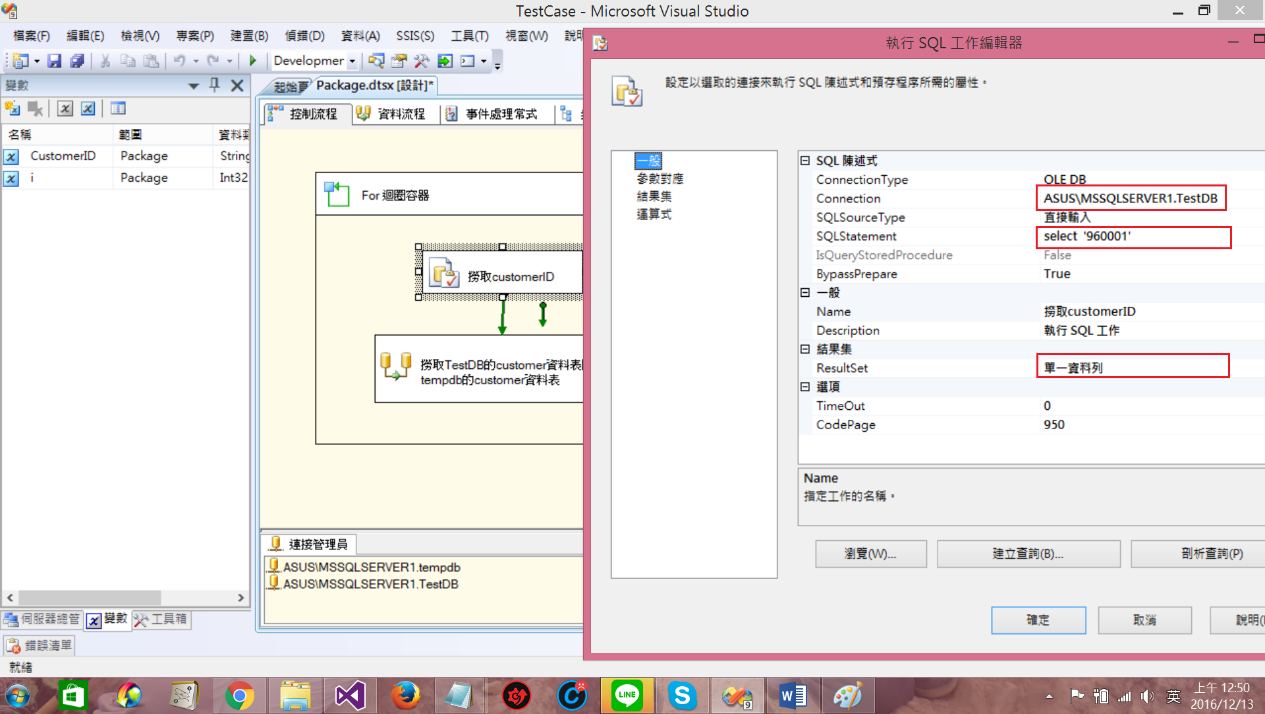
Task: Save the package with the Save icon
Action: click(54, 61)
